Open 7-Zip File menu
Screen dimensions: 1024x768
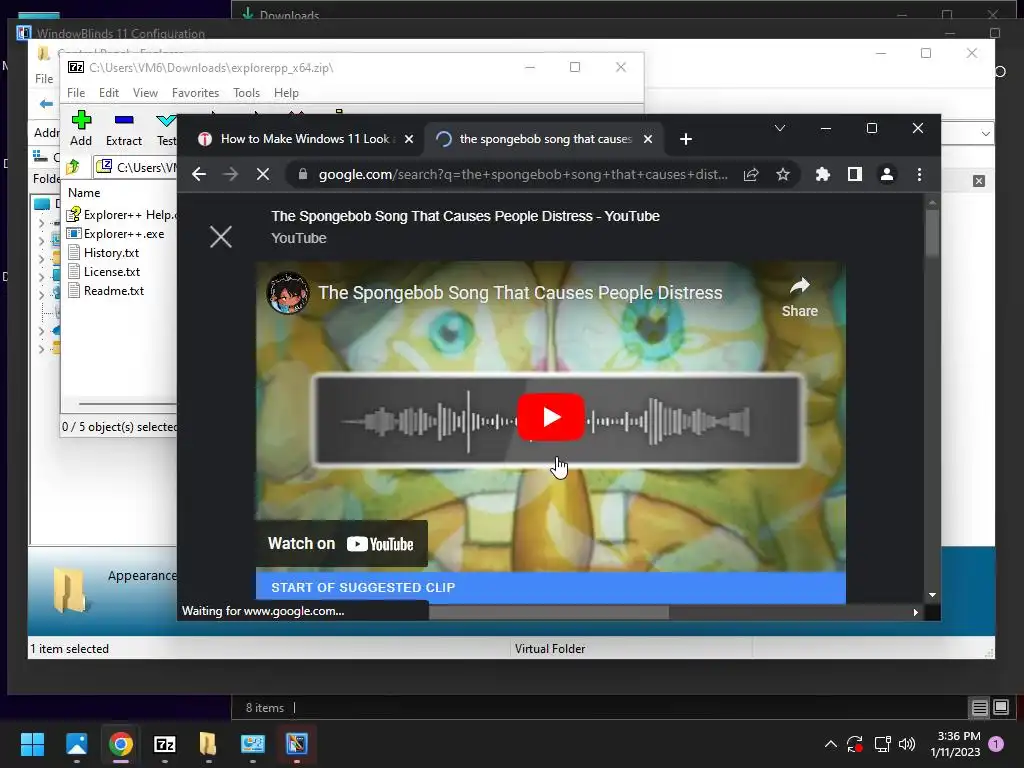pos(76,93)
